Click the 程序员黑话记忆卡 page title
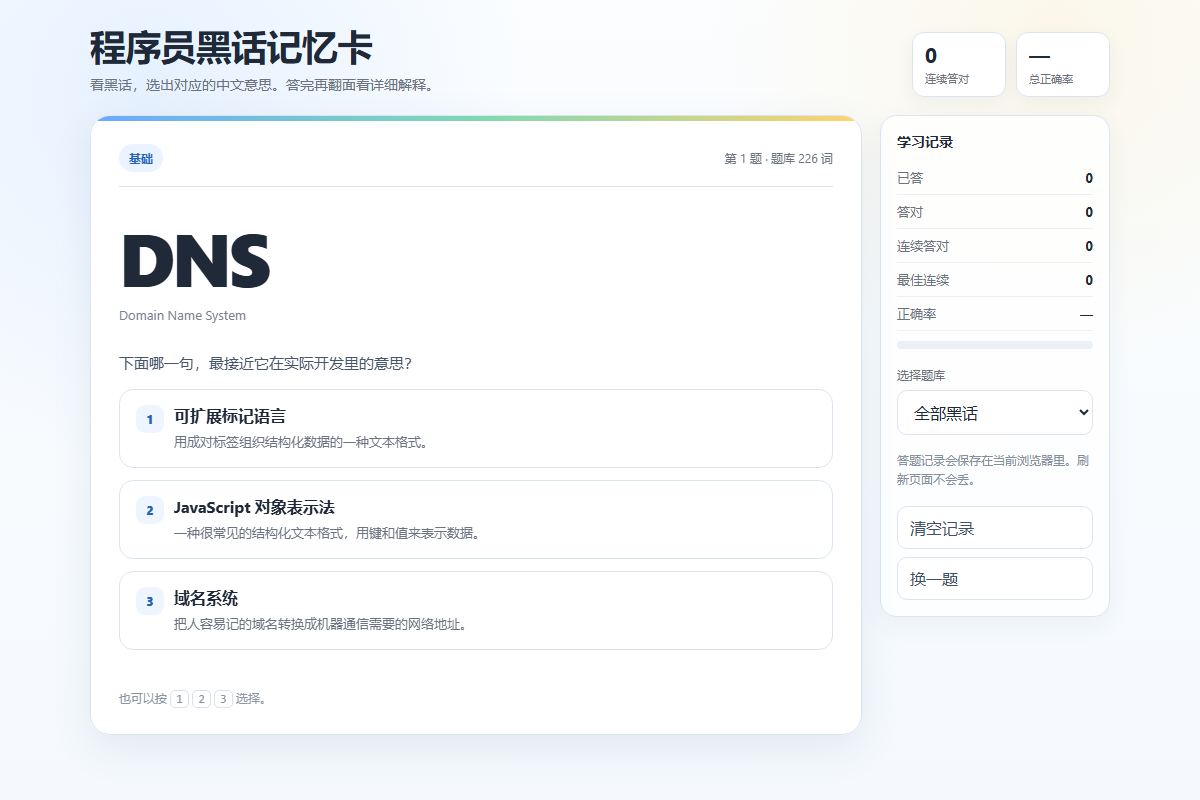Screen dimensions: 1200x800 coord(231,48)
